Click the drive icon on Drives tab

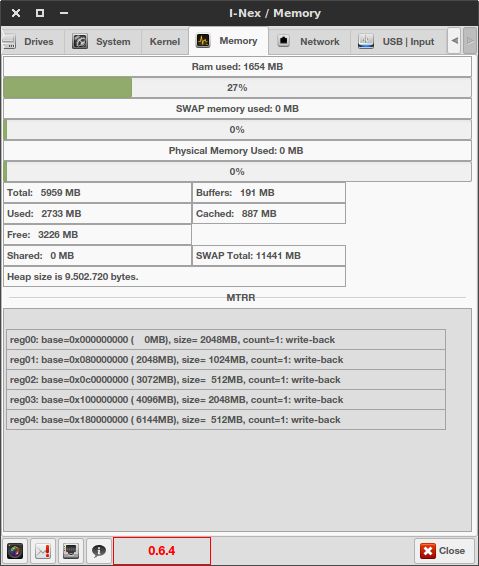(9, 42)
